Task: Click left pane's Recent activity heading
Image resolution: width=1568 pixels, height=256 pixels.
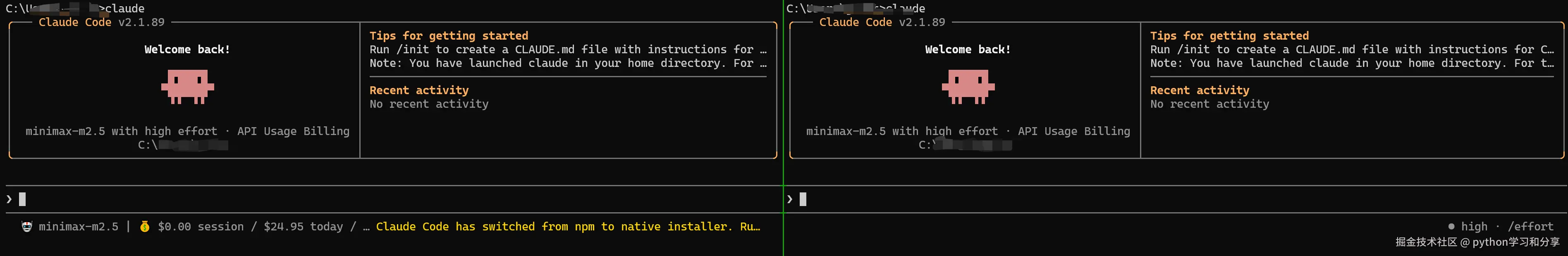Action: [x=419, y=90]
